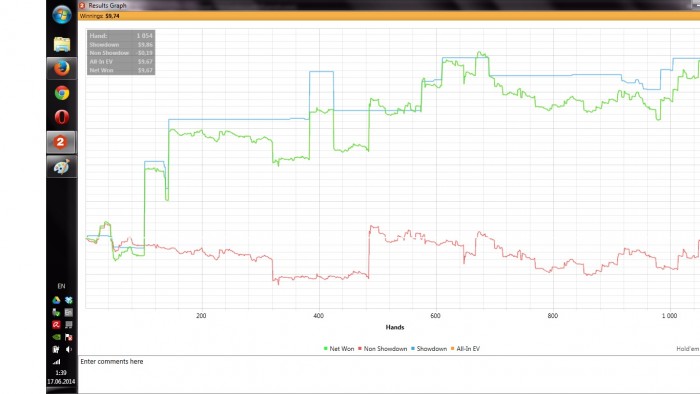Click the 800 hands axis label
The height and width of the screenshot is (394, 700).
553,316
